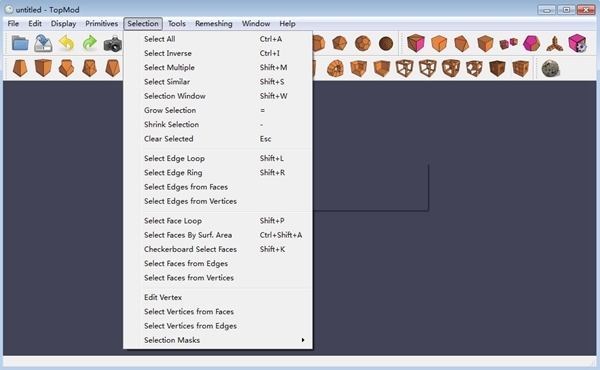
Task: Click the green redo arrow
Action: [90, 43]
